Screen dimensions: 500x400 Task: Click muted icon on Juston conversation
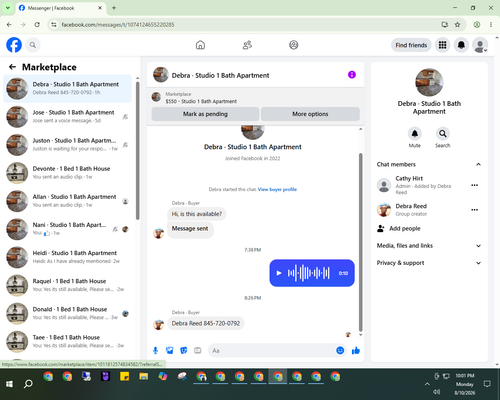click(x=125, y=145)
